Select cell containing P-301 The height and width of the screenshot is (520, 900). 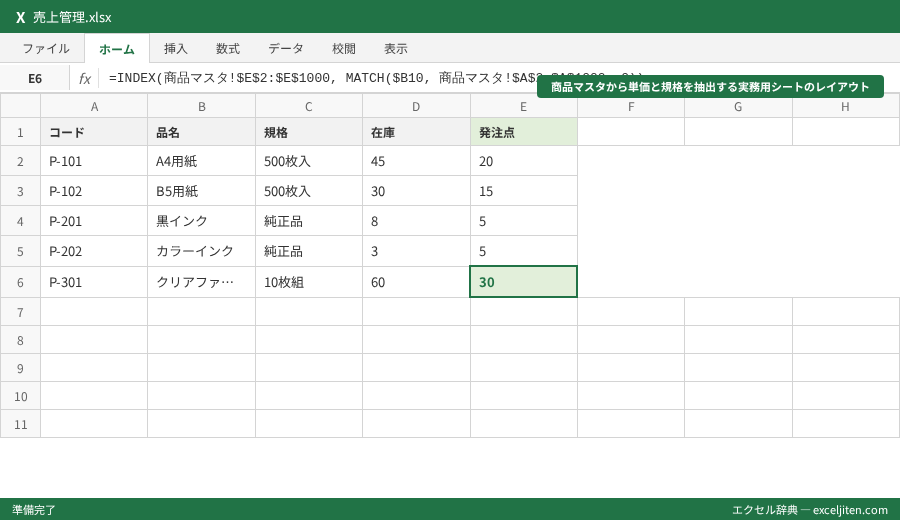click(94, 282)
